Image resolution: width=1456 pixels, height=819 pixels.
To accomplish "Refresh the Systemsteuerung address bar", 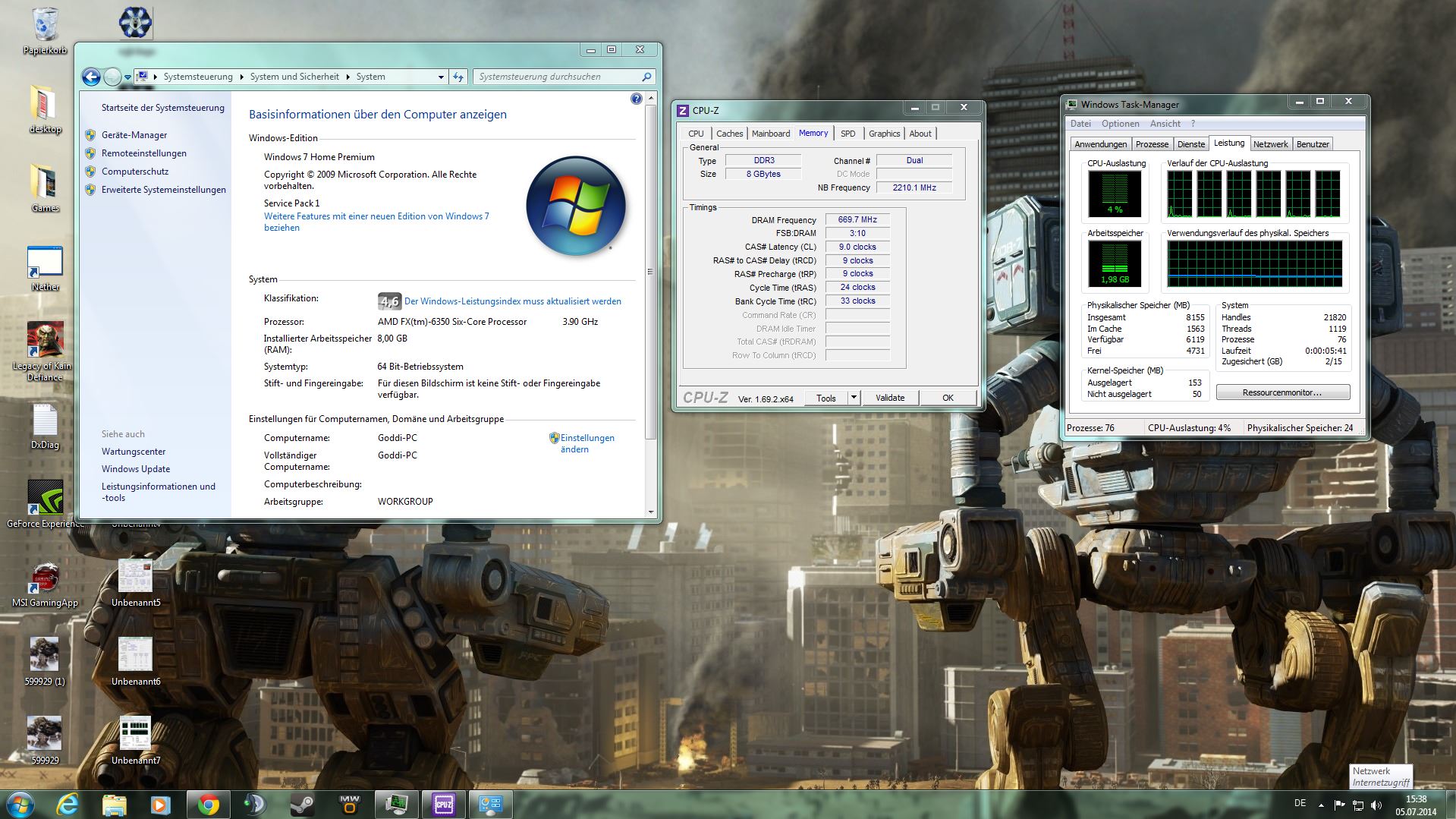I will click(458, 77).
